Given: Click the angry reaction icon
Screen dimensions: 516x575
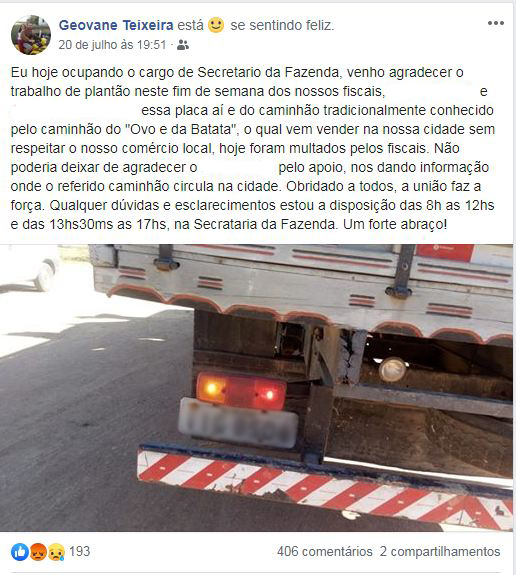Looking at the screenshot, I should click(x=38, y=552).
